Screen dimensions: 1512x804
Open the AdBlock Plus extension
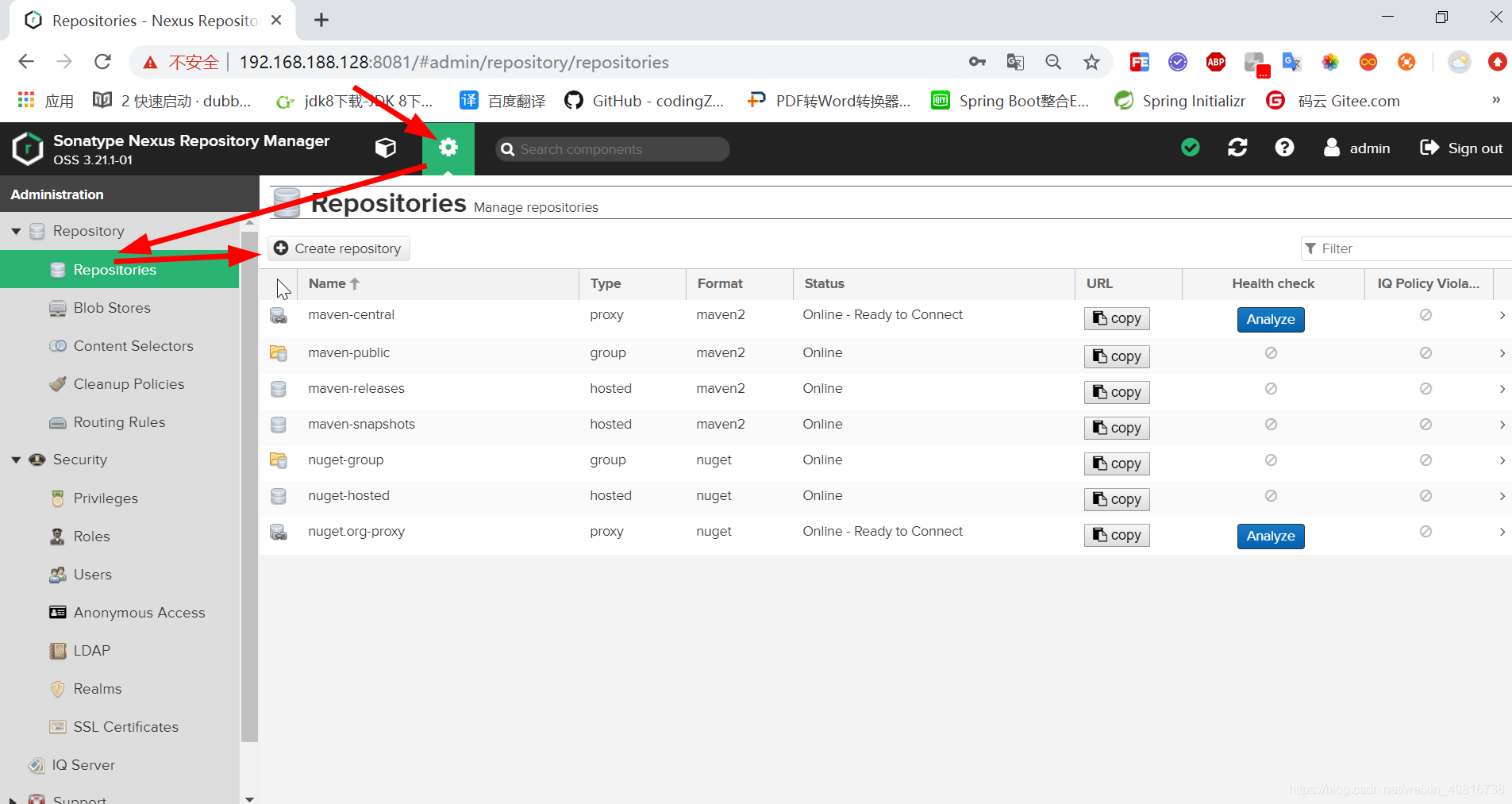(1216, 62)
